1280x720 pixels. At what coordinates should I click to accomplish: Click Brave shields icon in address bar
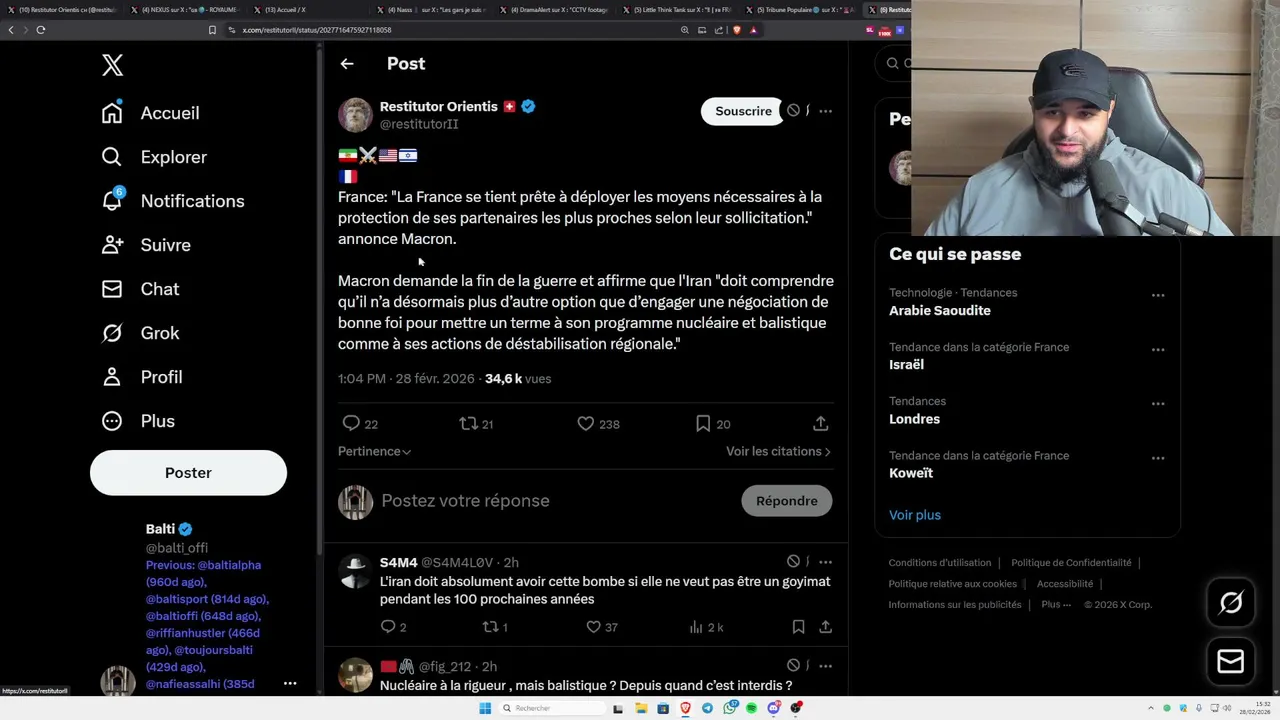click(736, 30)
